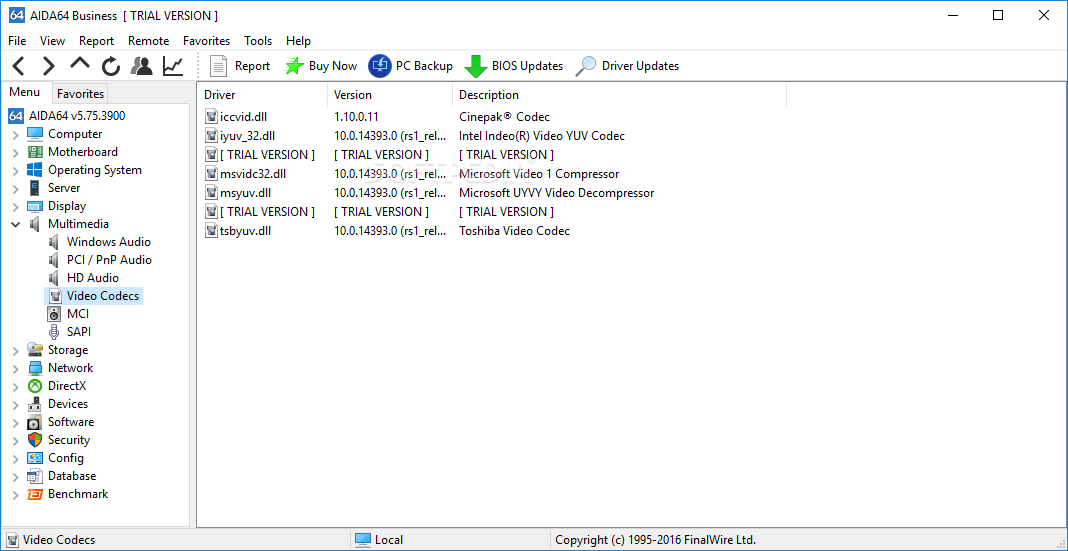This screenshot has width=1068, height=551.
Task: Click the Database icon in tree
Action: click(35, 476)
